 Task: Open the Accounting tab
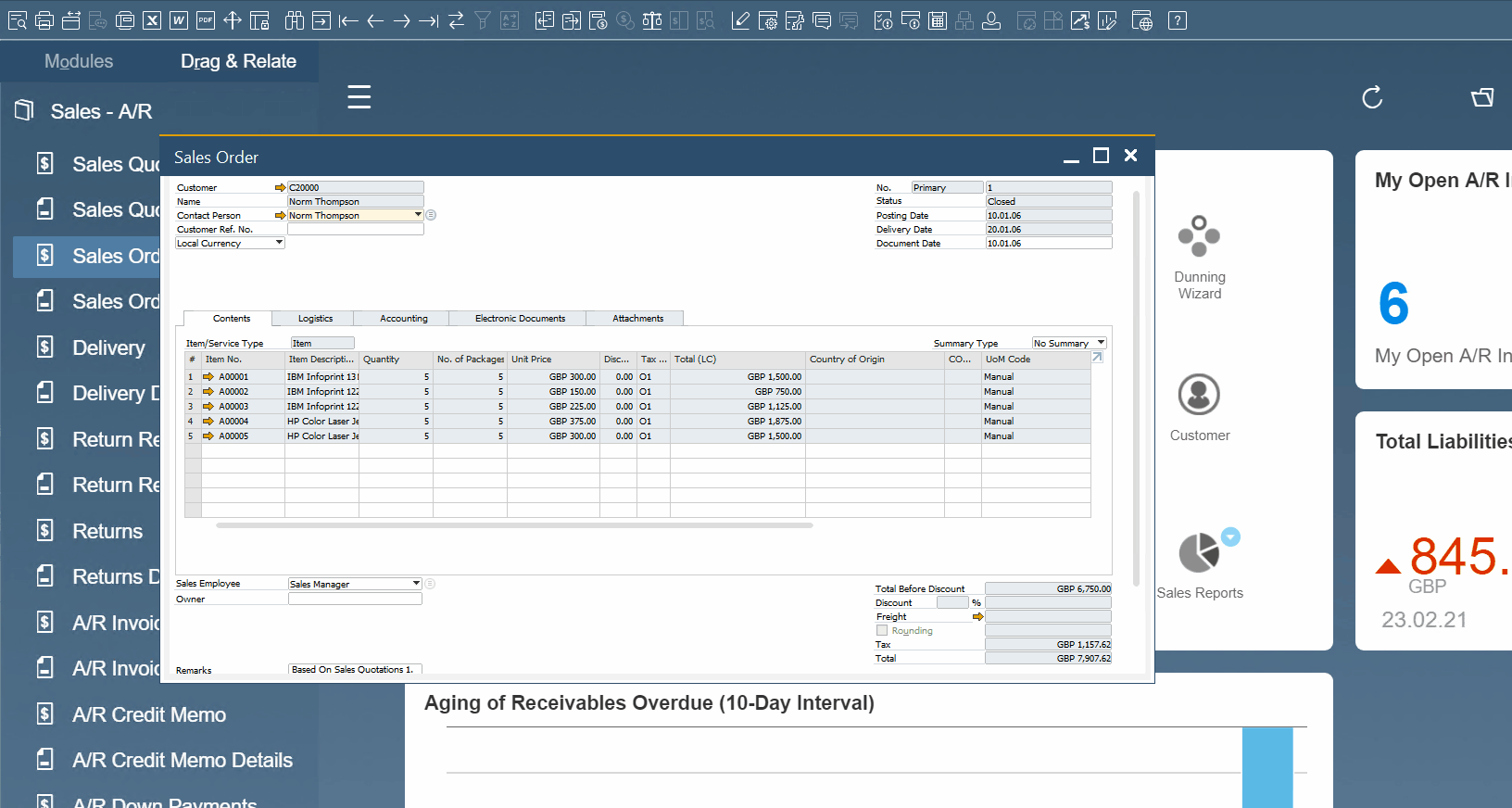[x=403, y=319]
